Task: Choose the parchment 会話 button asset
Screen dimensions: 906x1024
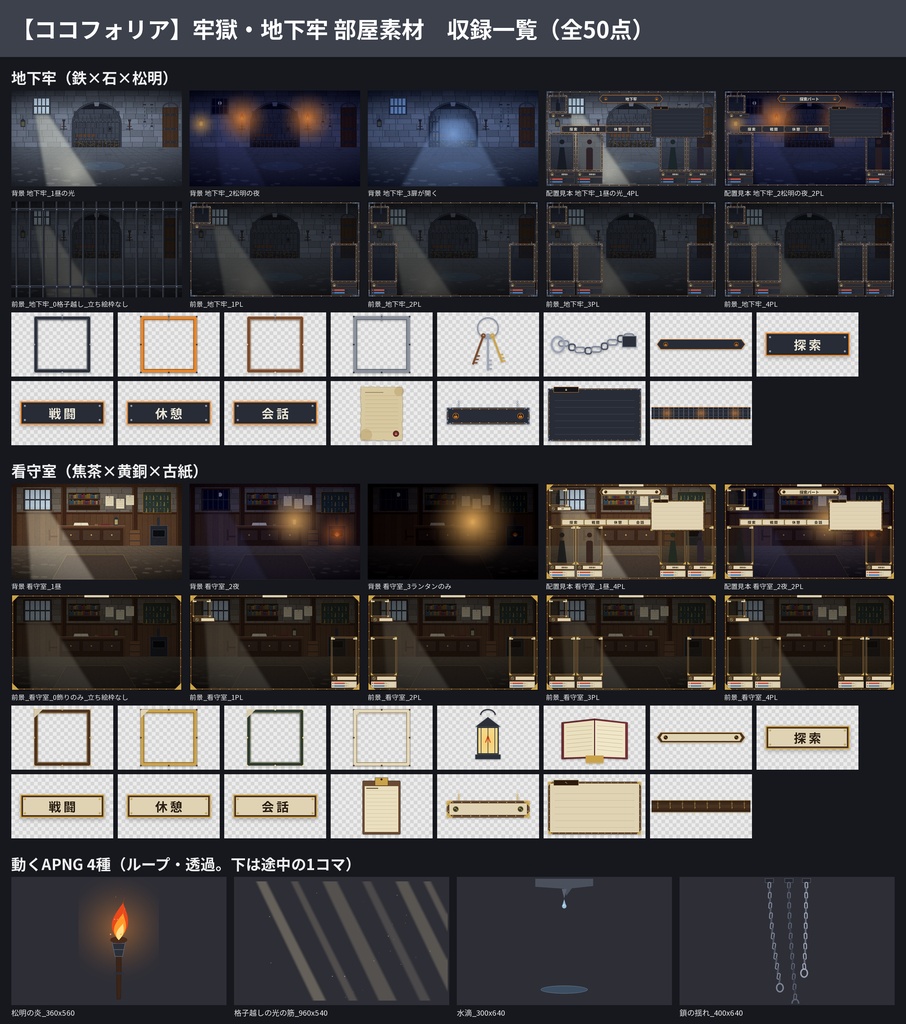Action: pyautogui.click(x=275, y=807)
